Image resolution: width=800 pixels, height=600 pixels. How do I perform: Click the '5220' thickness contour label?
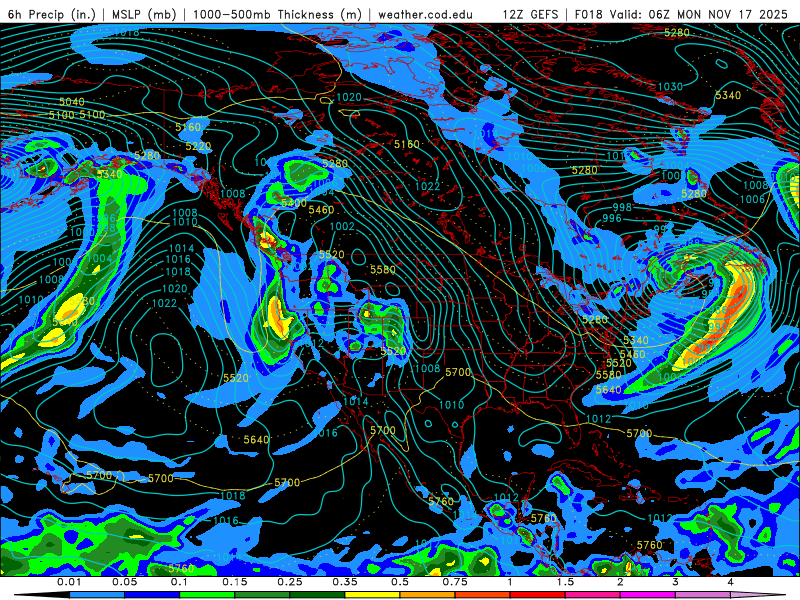198,146
